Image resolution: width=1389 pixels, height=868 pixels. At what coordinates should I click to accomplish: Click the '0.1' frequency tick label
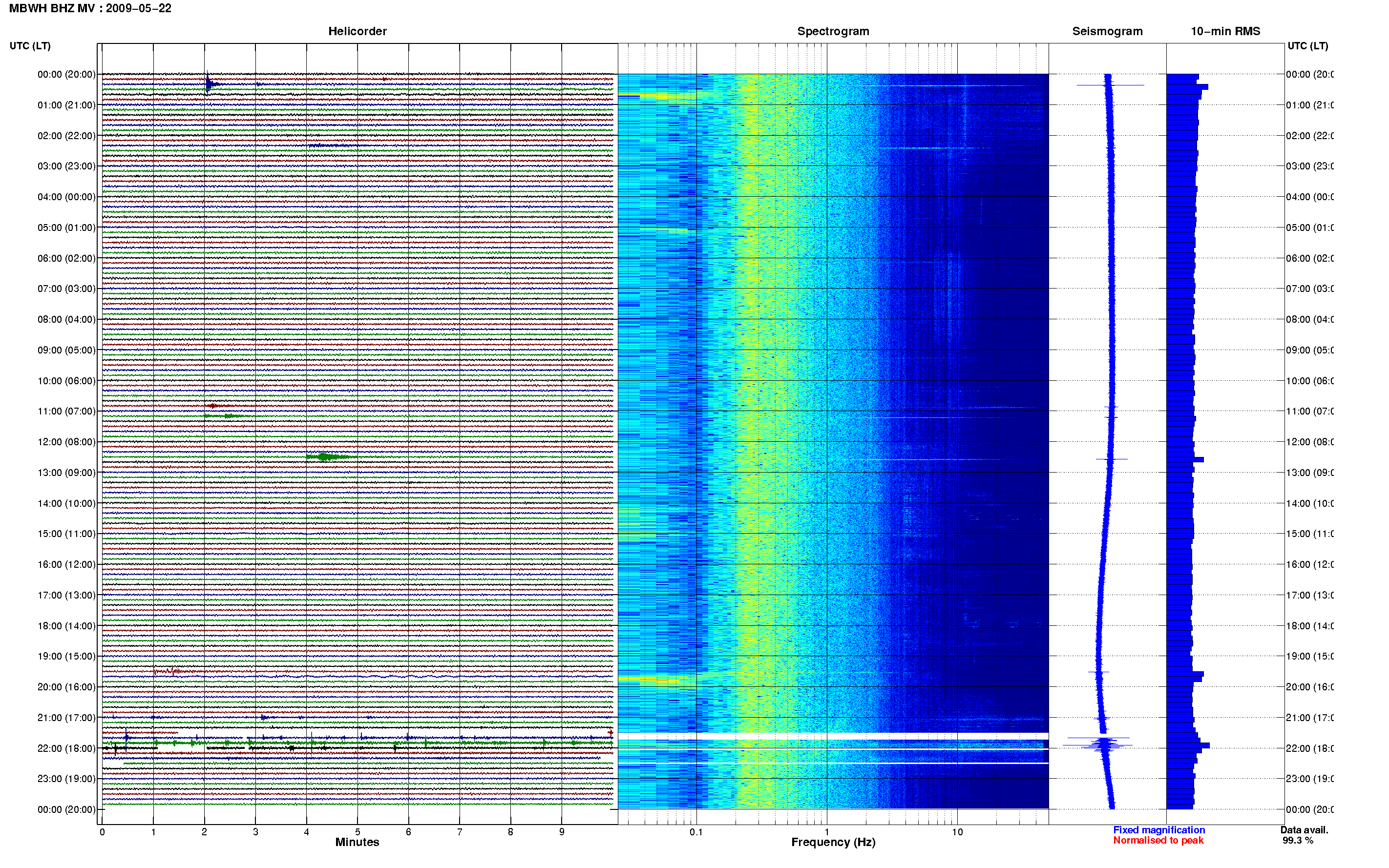[x=696, y=832]
